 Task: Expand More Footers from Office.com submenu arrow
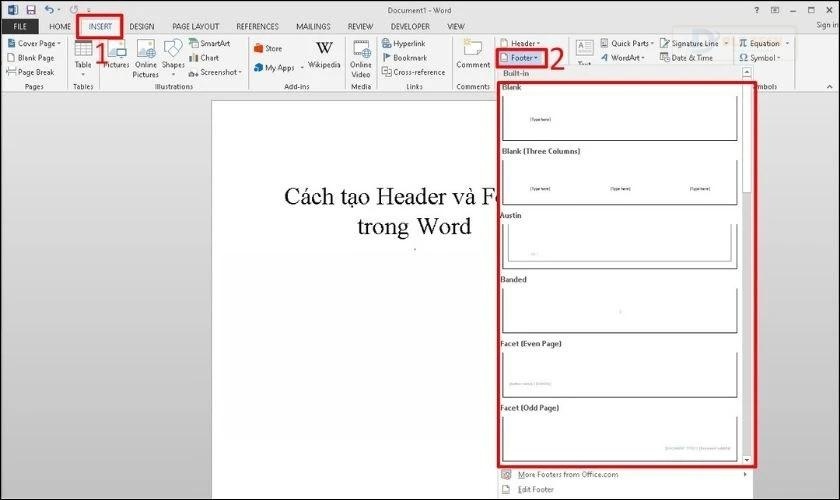coord(745,474)
